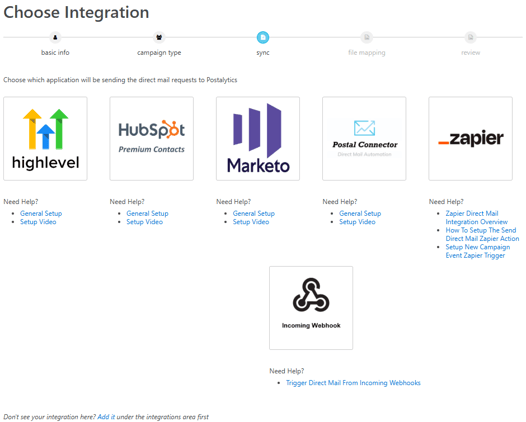Open Setup Video link under HubSpot

(145, 222)
